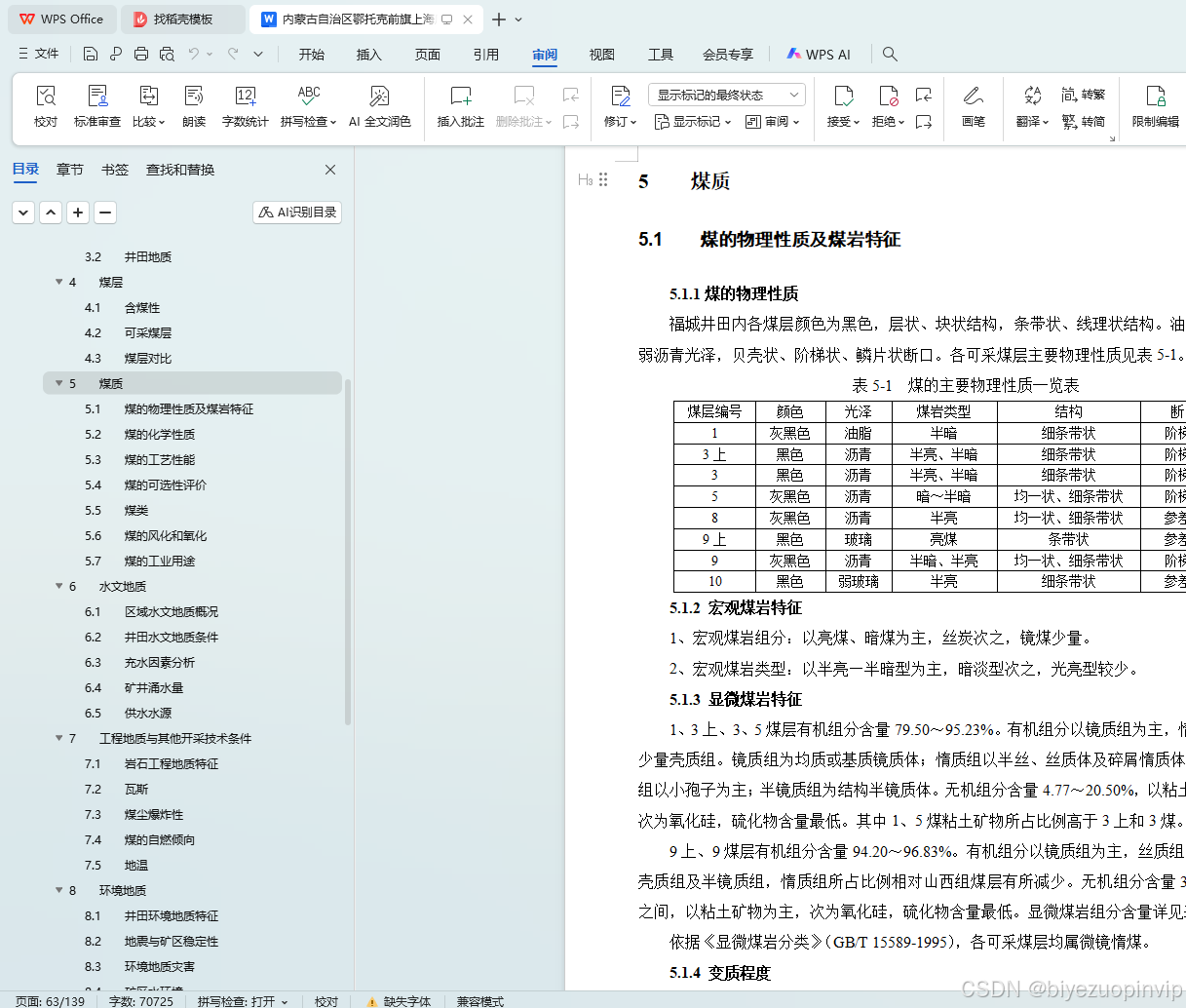
Task: Open 字数统计 word count
Action: click(x=246, y=105)
